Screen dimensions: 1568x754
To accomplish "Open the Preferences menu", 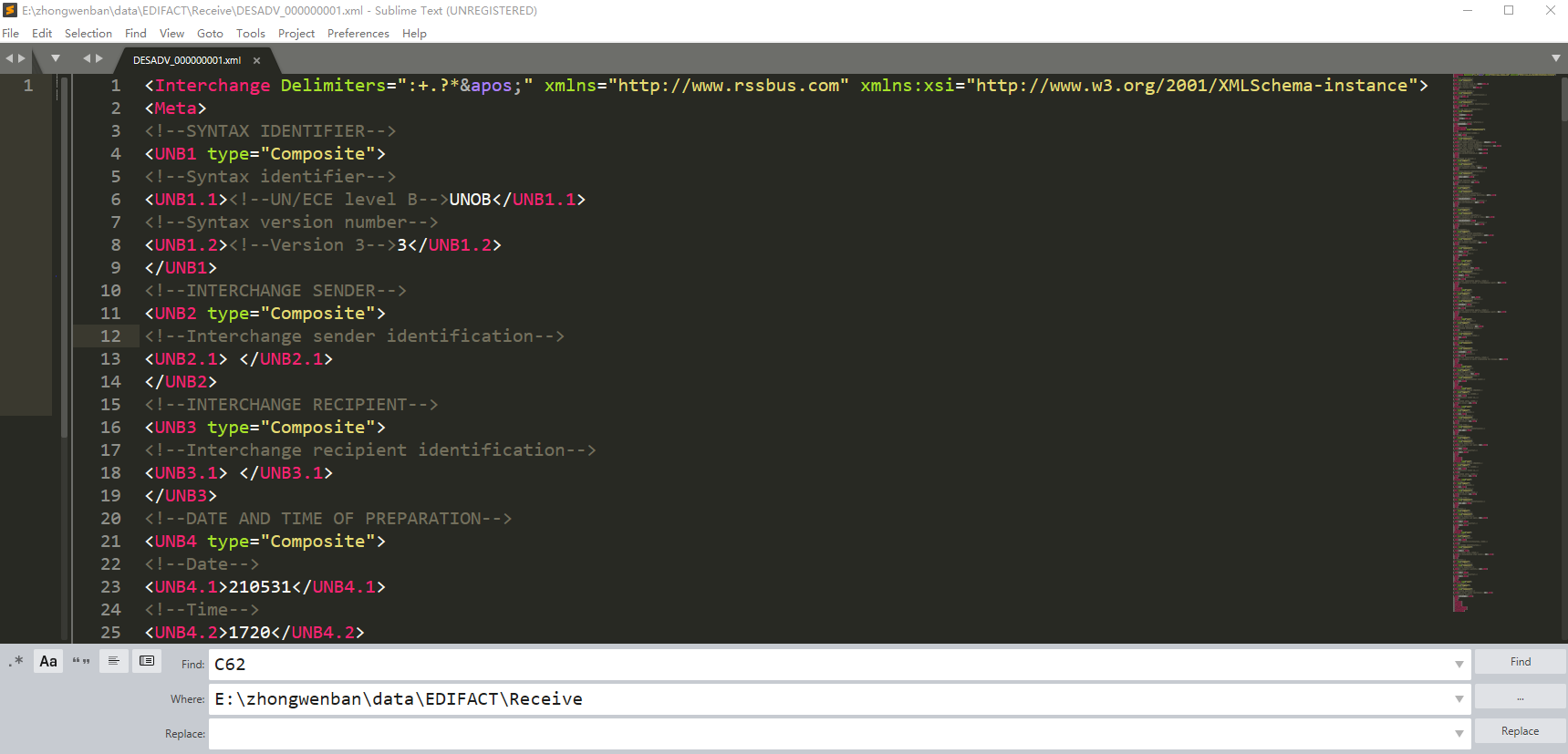I will [x=358, y=34].
